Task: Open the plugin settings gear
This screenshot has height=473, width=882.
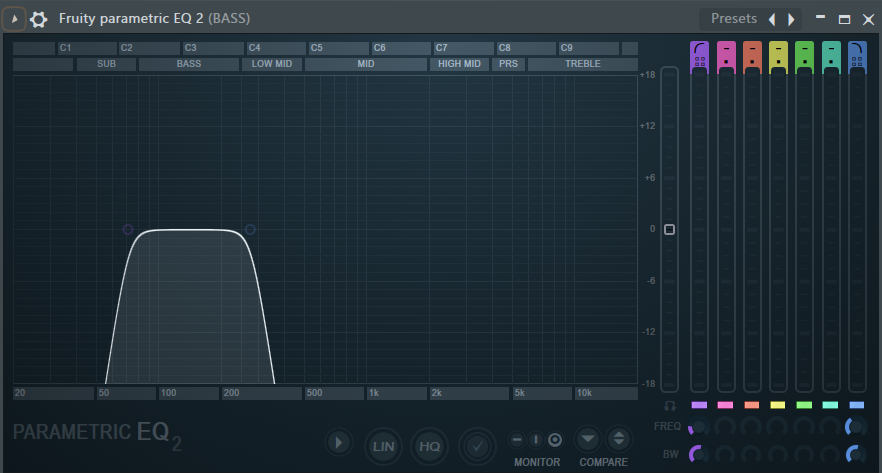Action: pos(39,19)
